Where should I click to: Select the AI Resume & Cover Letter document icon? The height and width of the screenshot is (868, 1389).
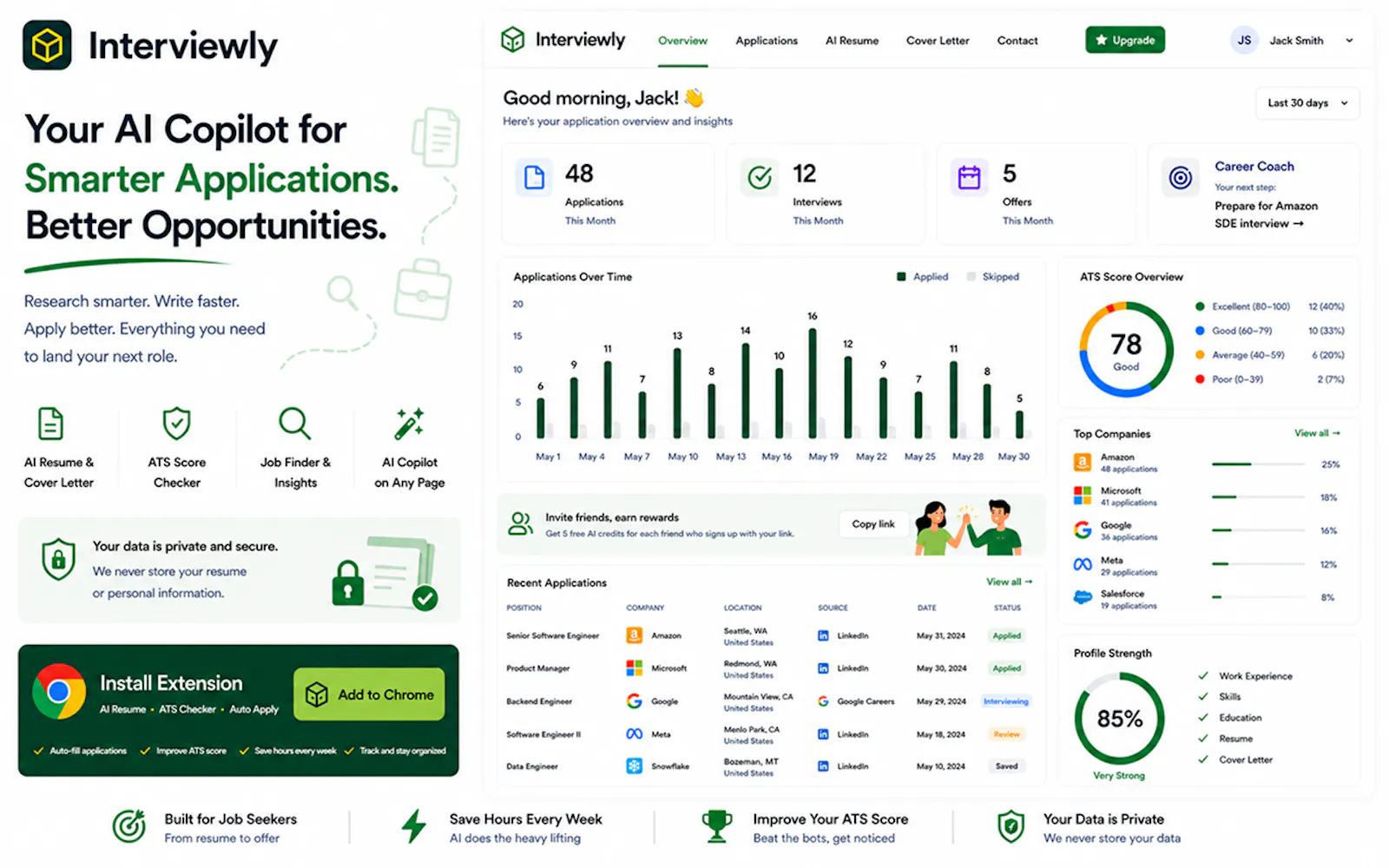tap(51, 424)
